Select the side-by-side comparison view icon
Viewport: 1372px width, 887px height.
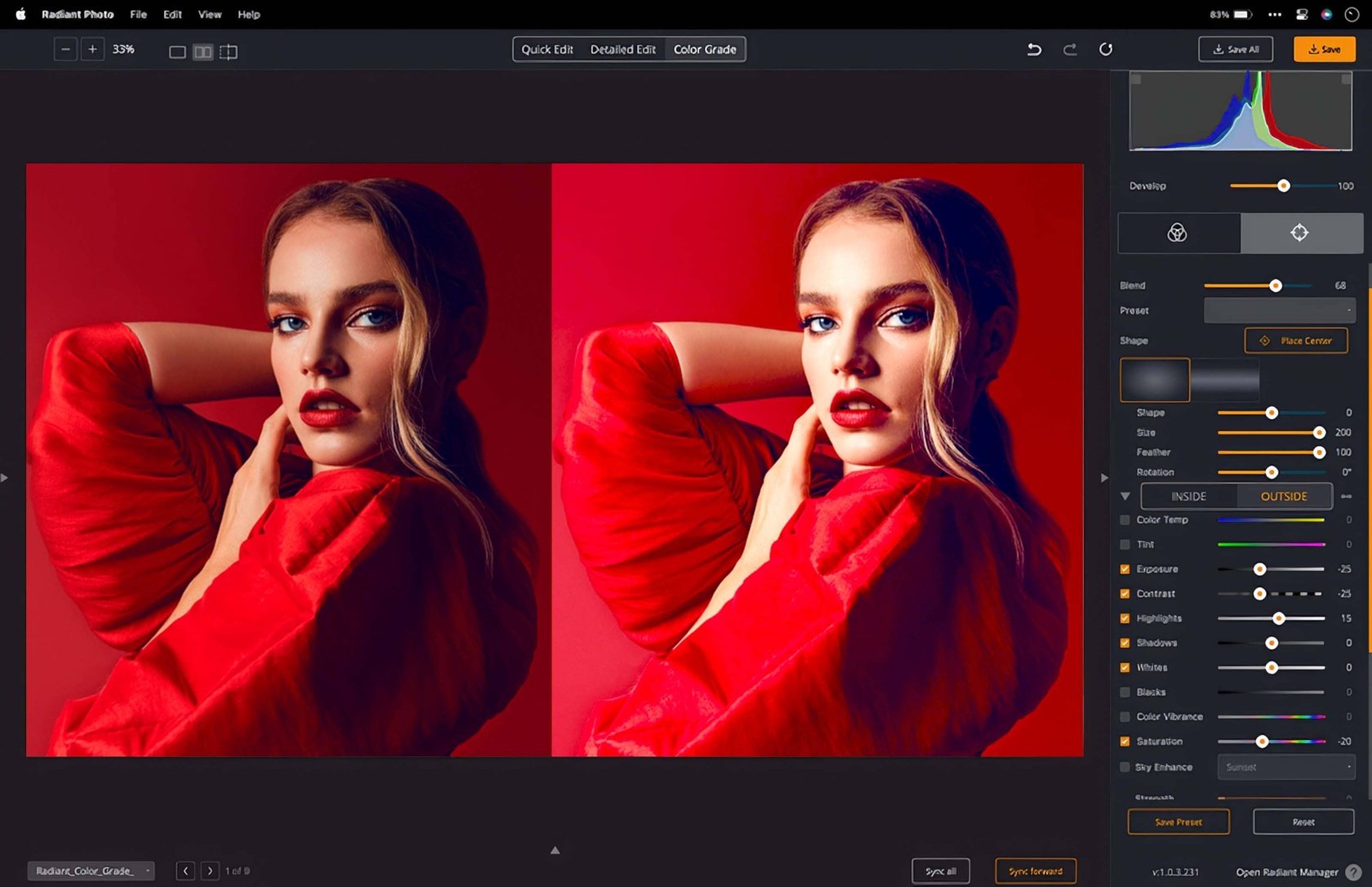click(x=203, y=51)
